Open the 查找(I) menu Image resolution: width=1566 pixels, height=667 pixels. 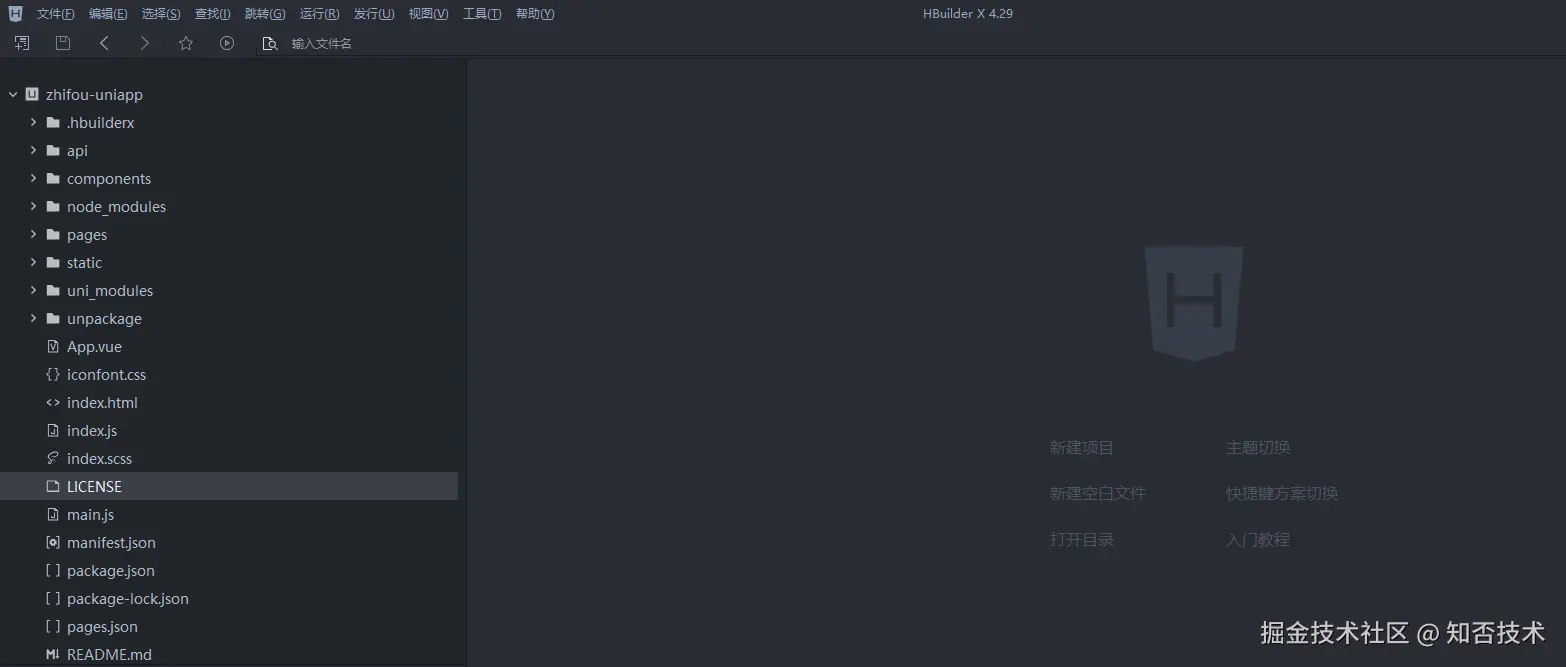point(212,14)
